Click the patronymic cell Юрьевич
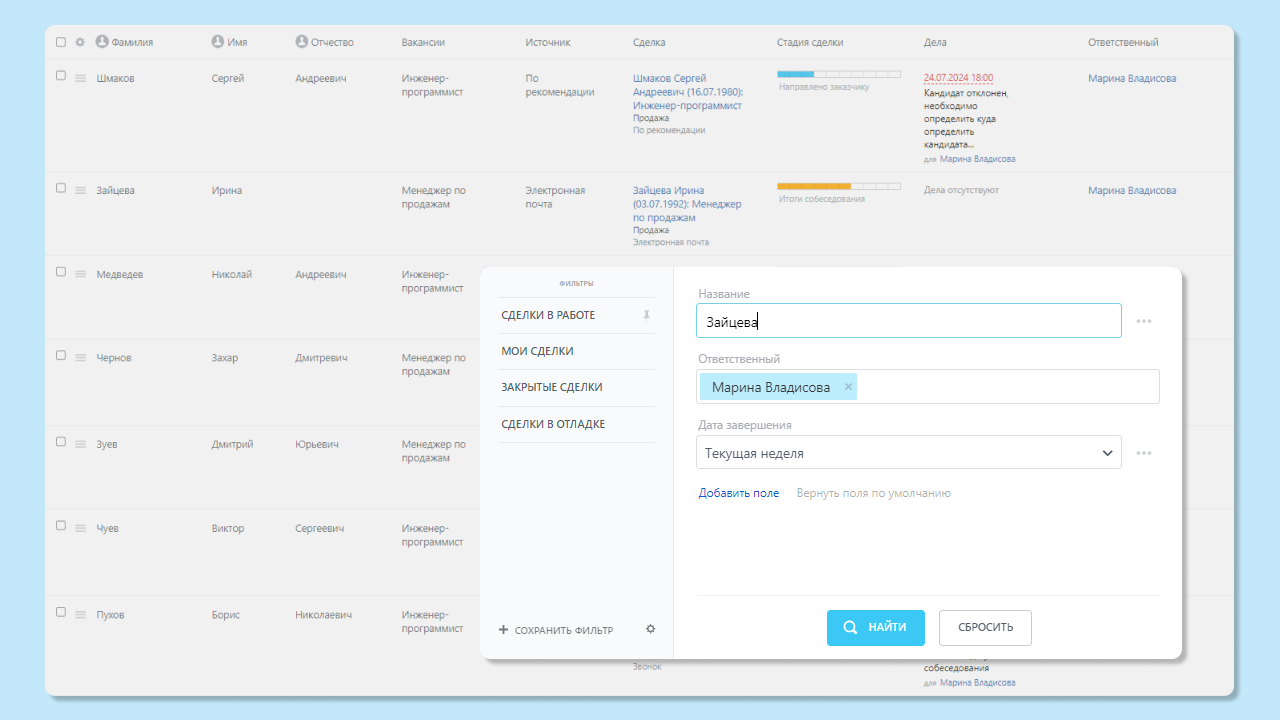Viewport: 1280px width, 720px height. pos(319,444)
